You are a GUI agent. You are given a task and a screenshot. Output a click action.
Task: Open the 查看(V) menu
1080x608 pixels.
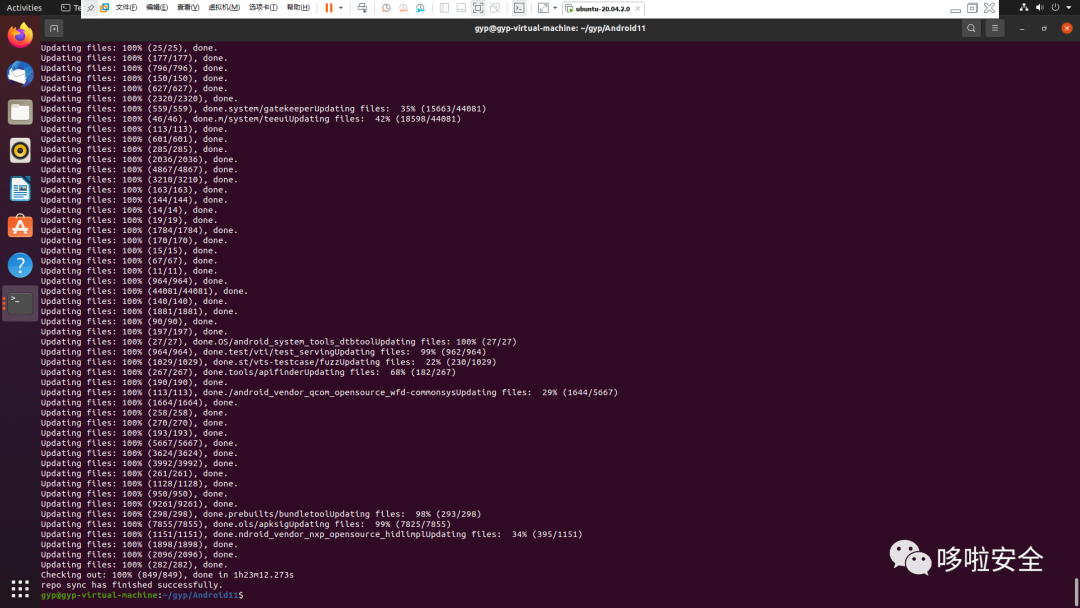pos(188,8)
